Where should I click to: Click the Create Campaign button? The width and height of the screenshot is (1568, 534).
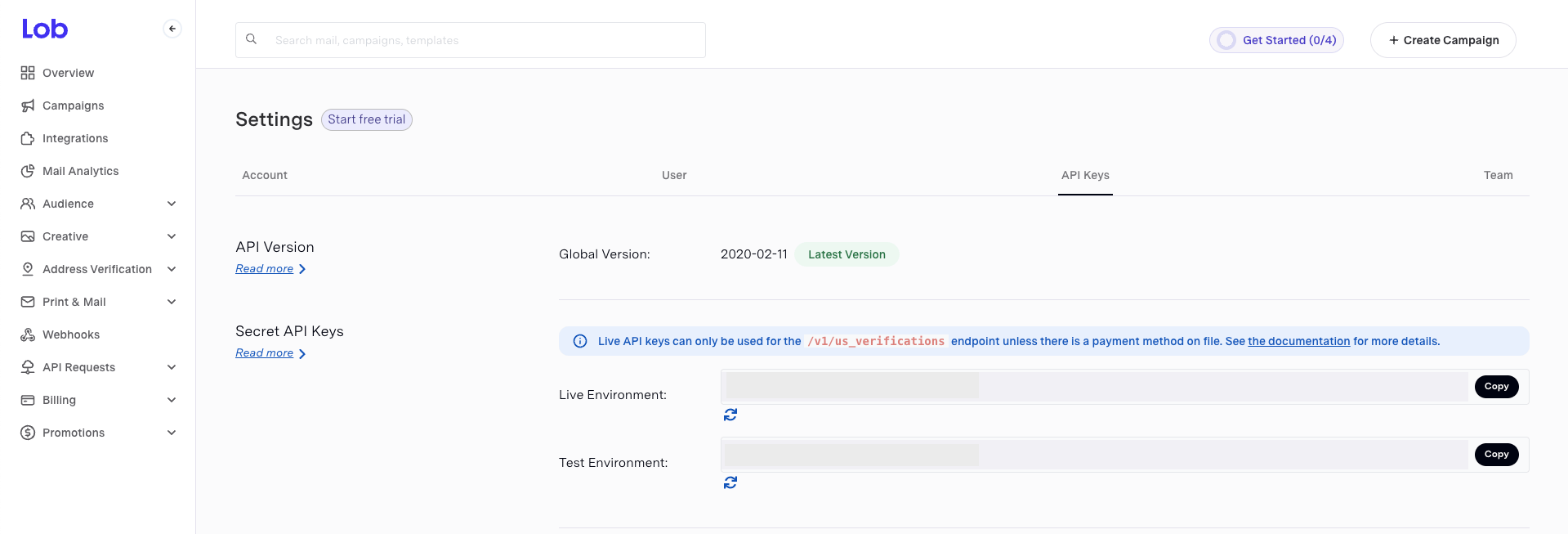(1443, 40)
